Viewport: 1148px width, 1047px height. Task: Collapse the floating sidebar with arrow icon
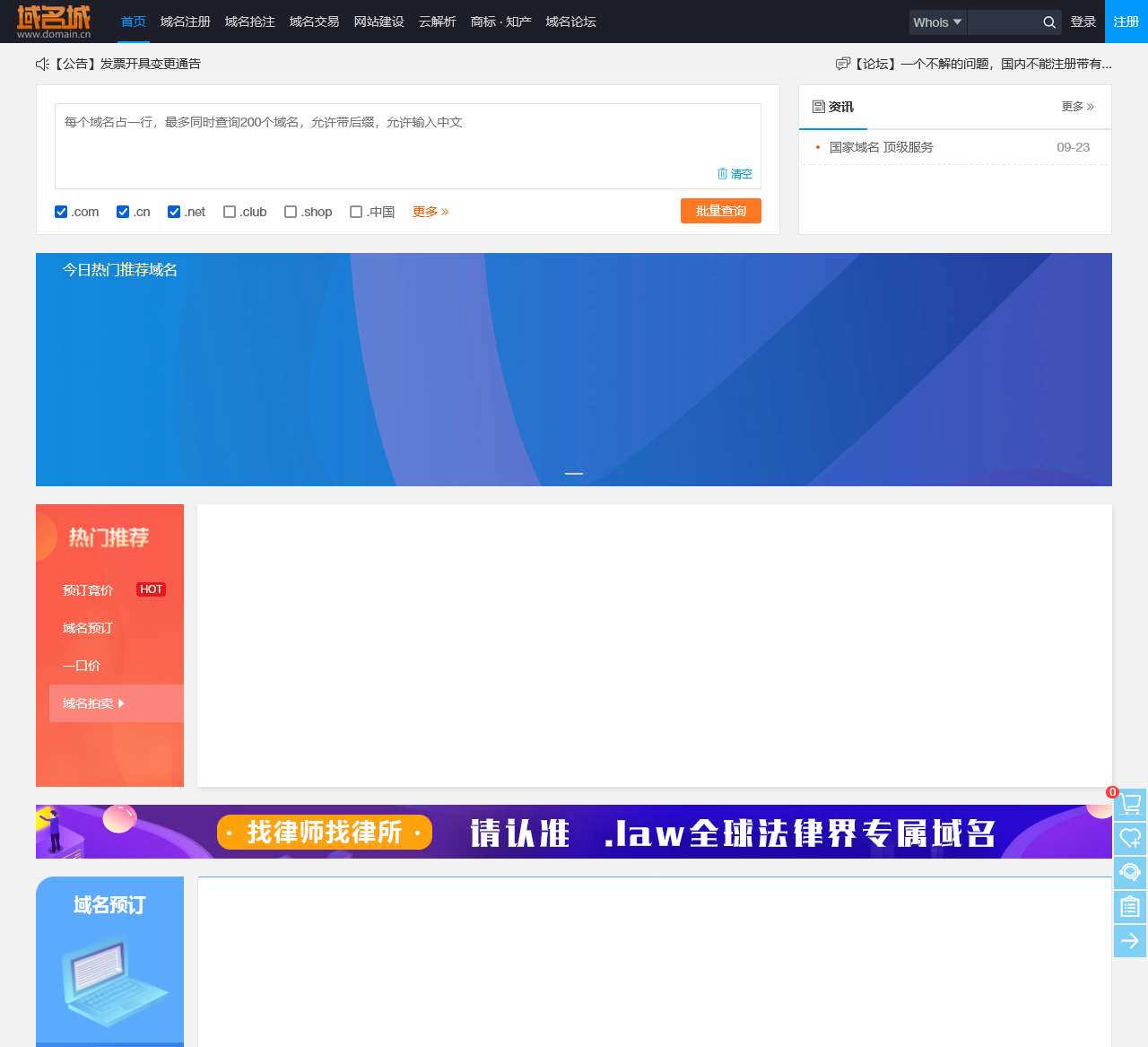click(1129, 941)
